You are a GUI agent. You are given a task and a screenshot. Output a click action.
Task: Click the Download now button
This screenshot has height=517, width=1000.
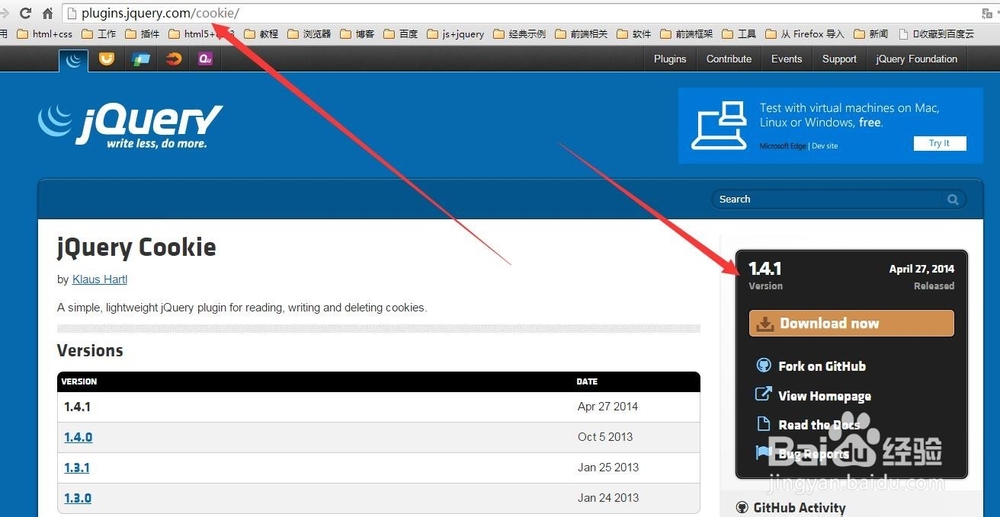click(x=851, y=323)
